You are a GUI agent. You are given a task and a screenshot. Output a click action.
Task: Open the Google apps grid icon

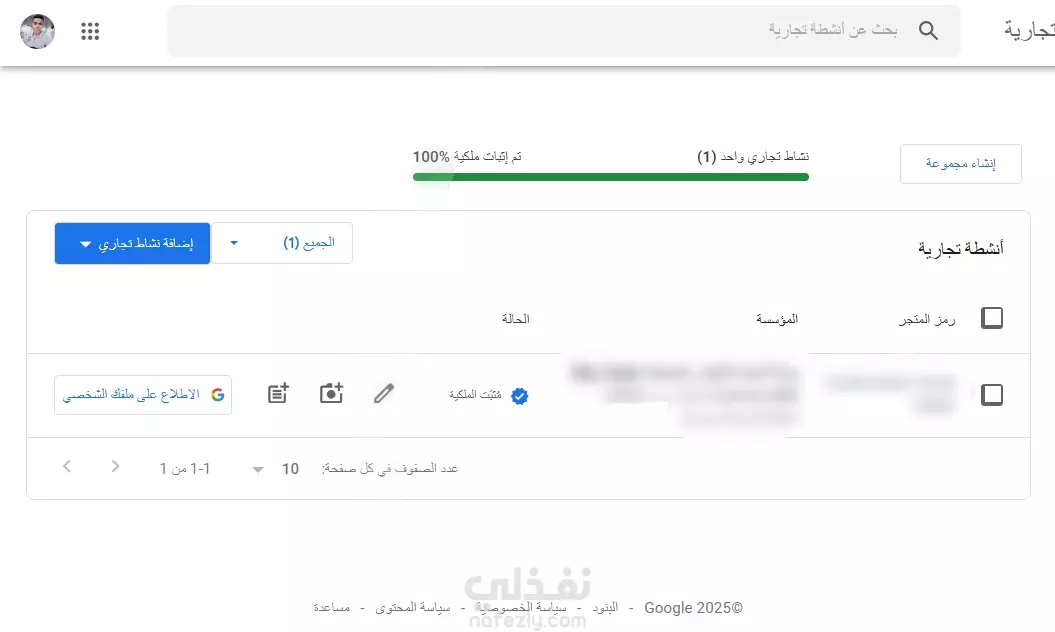coord(90,31)
